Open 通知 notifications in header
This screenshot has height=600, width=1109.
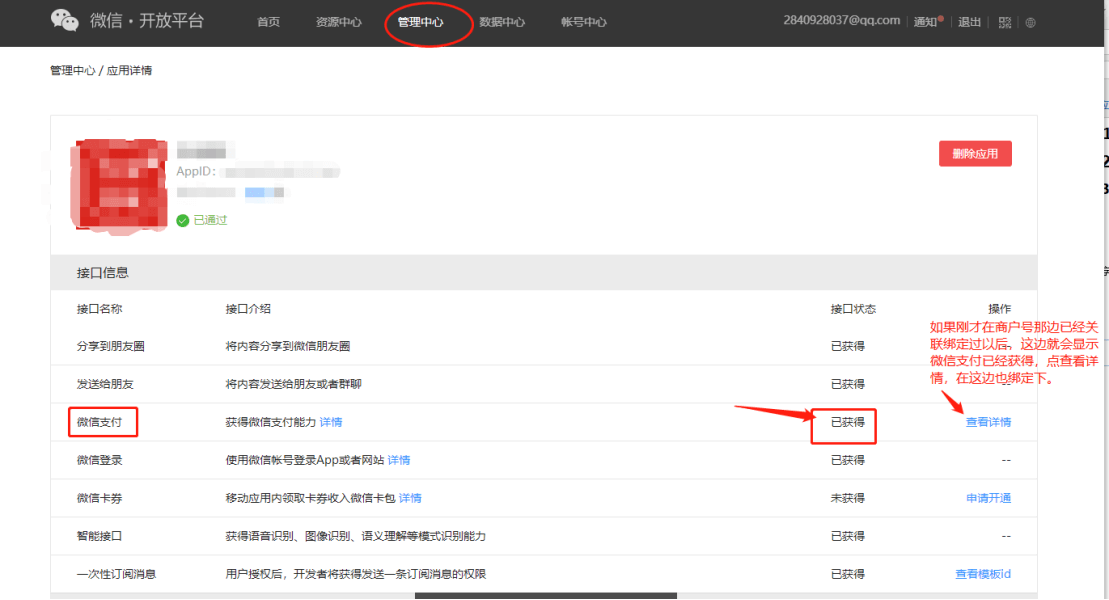[x=927, y=22]
